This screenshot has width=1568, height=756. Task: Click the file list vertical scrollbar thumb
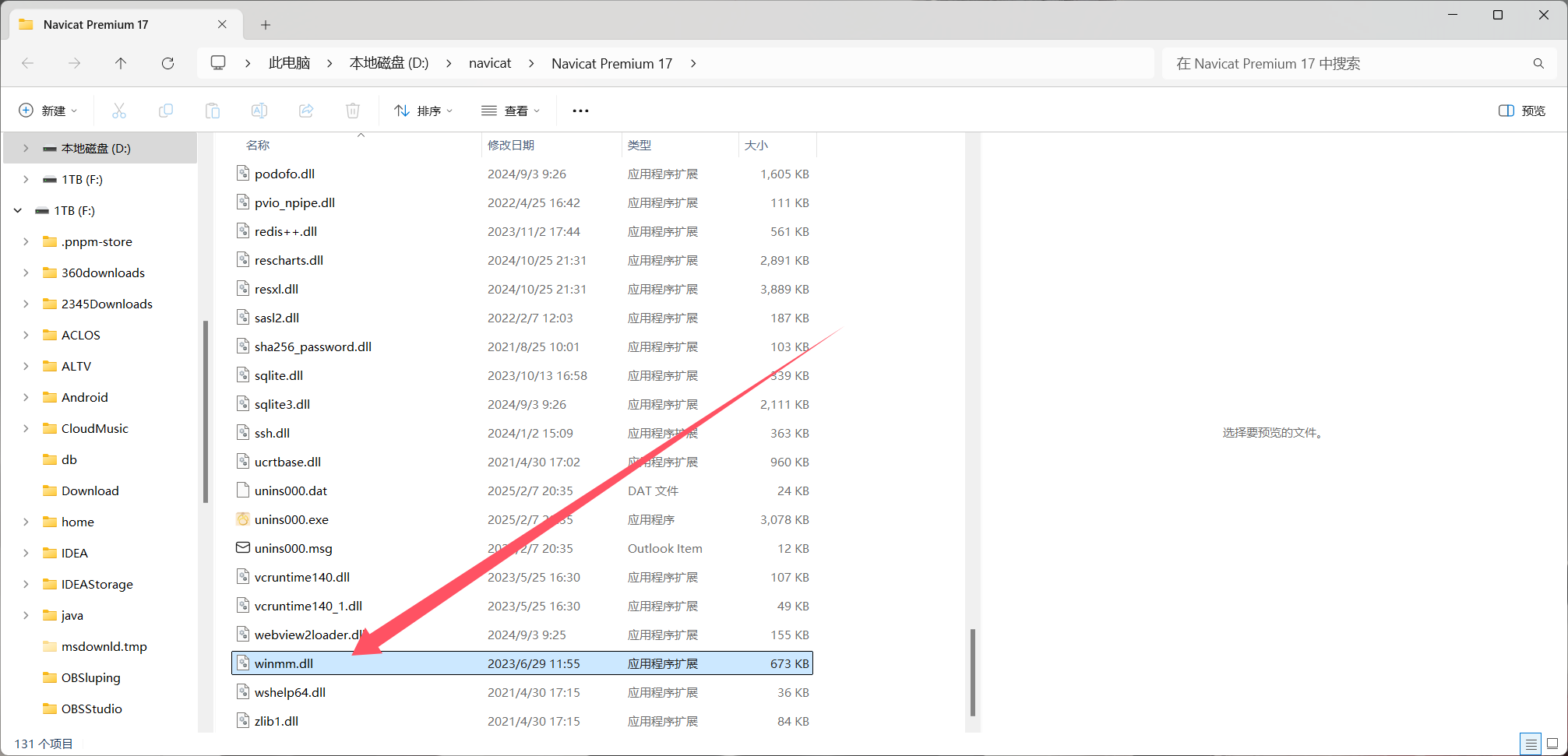[x=972, y=672]
